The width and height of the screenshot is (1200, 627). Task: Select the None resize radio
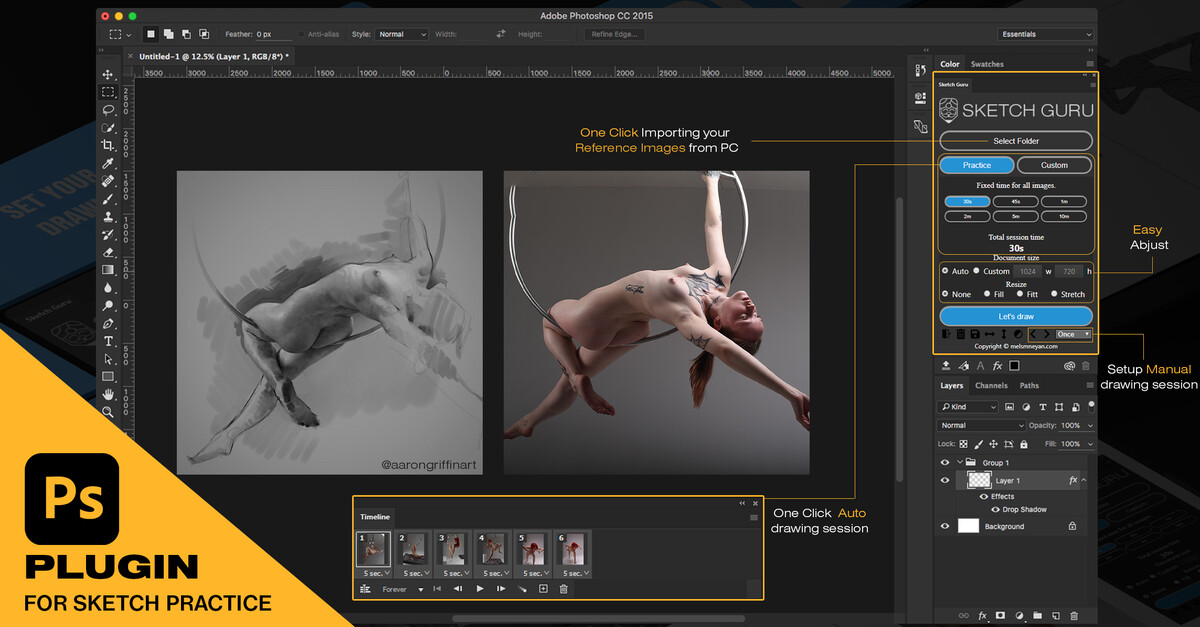945,294
